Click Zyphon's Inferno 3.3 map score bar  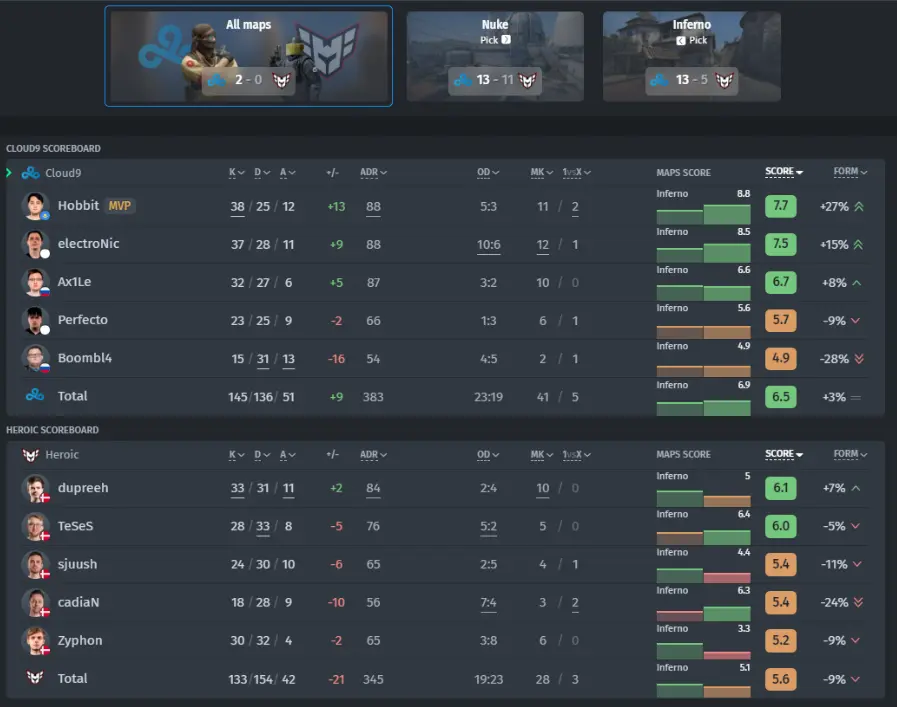coord(727,655)
